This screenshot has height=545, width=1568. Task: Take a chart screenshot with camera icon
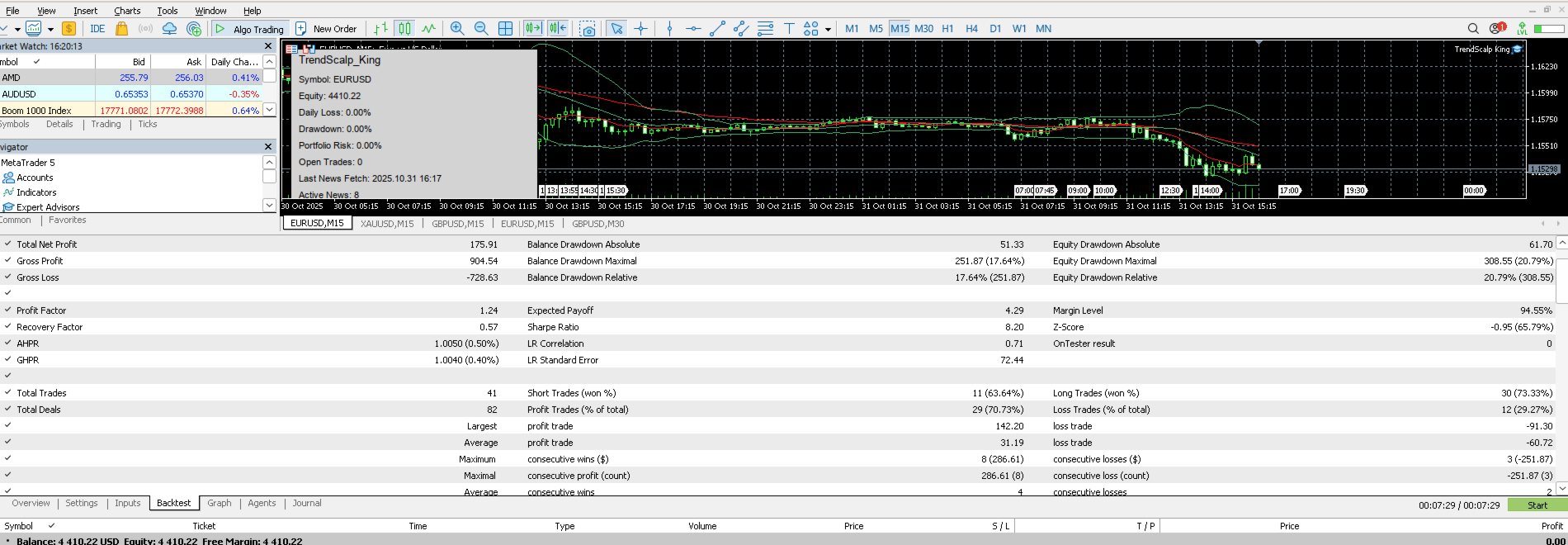(x=588, y=29)
